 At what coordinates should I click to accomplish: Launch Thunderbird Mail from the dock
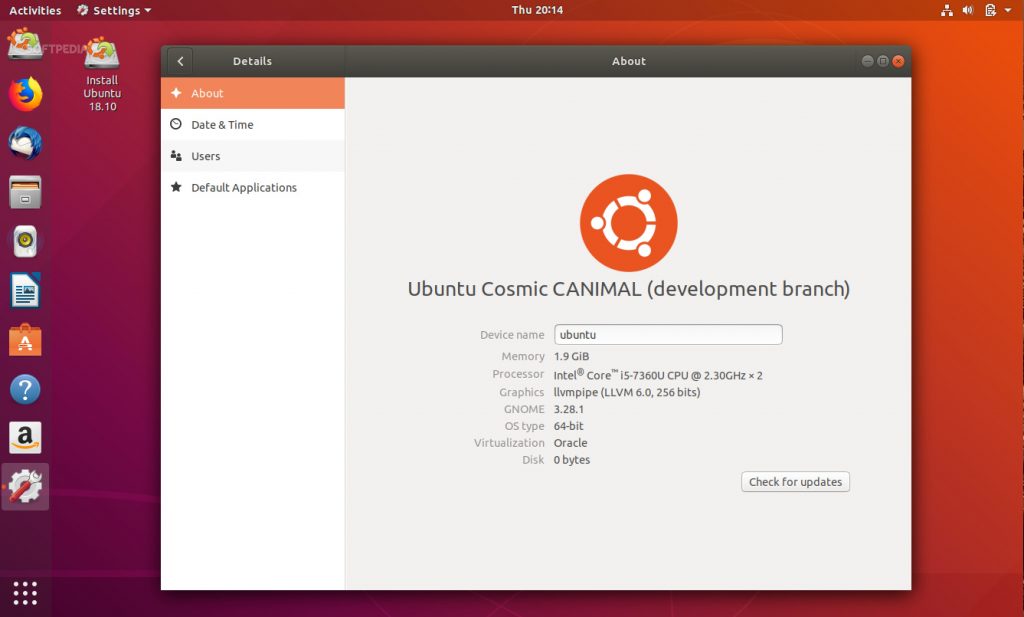point(26,143)
